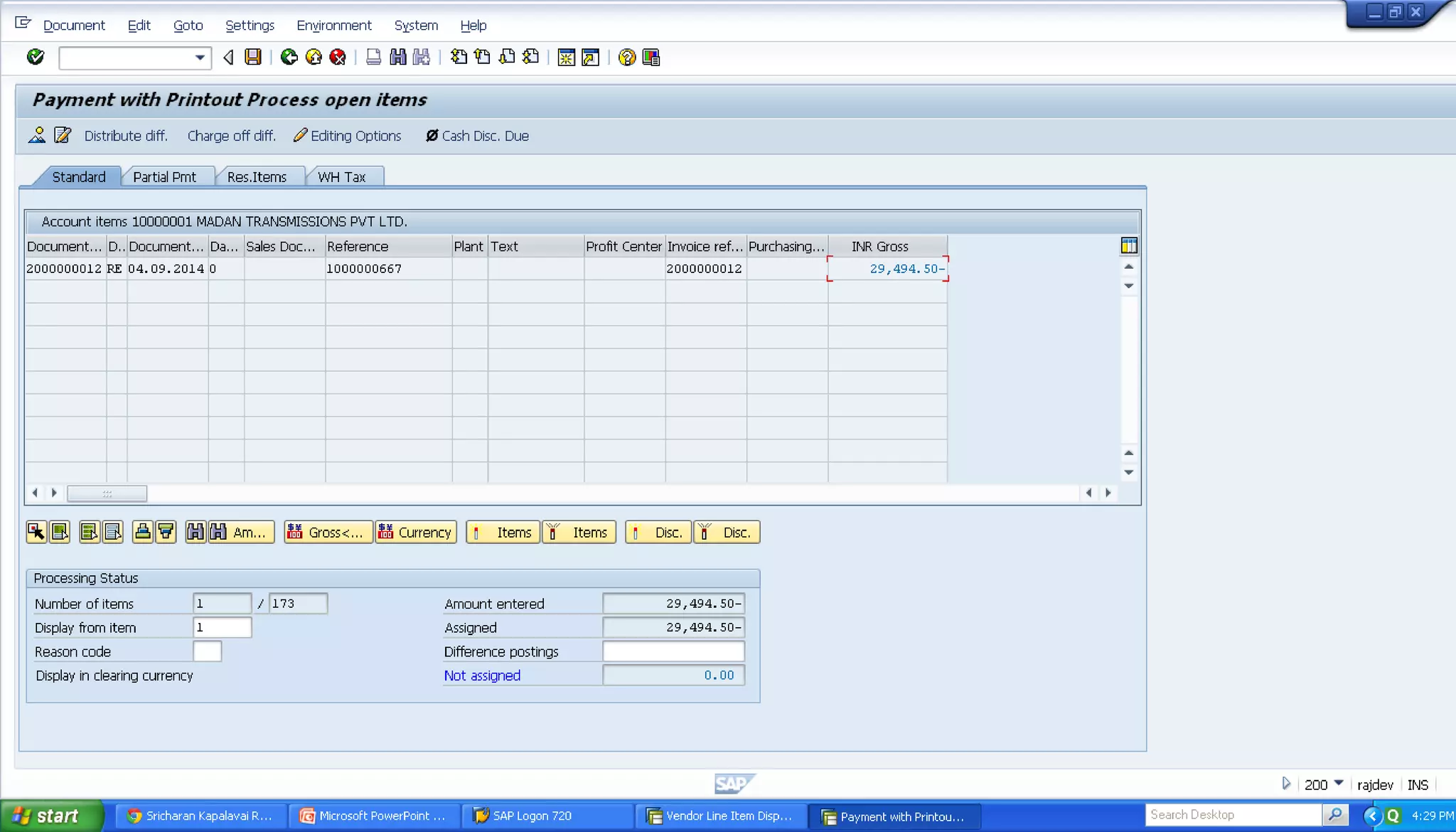
Task: Switch to the WH Tax tab
Action: (x=341, y=177)
